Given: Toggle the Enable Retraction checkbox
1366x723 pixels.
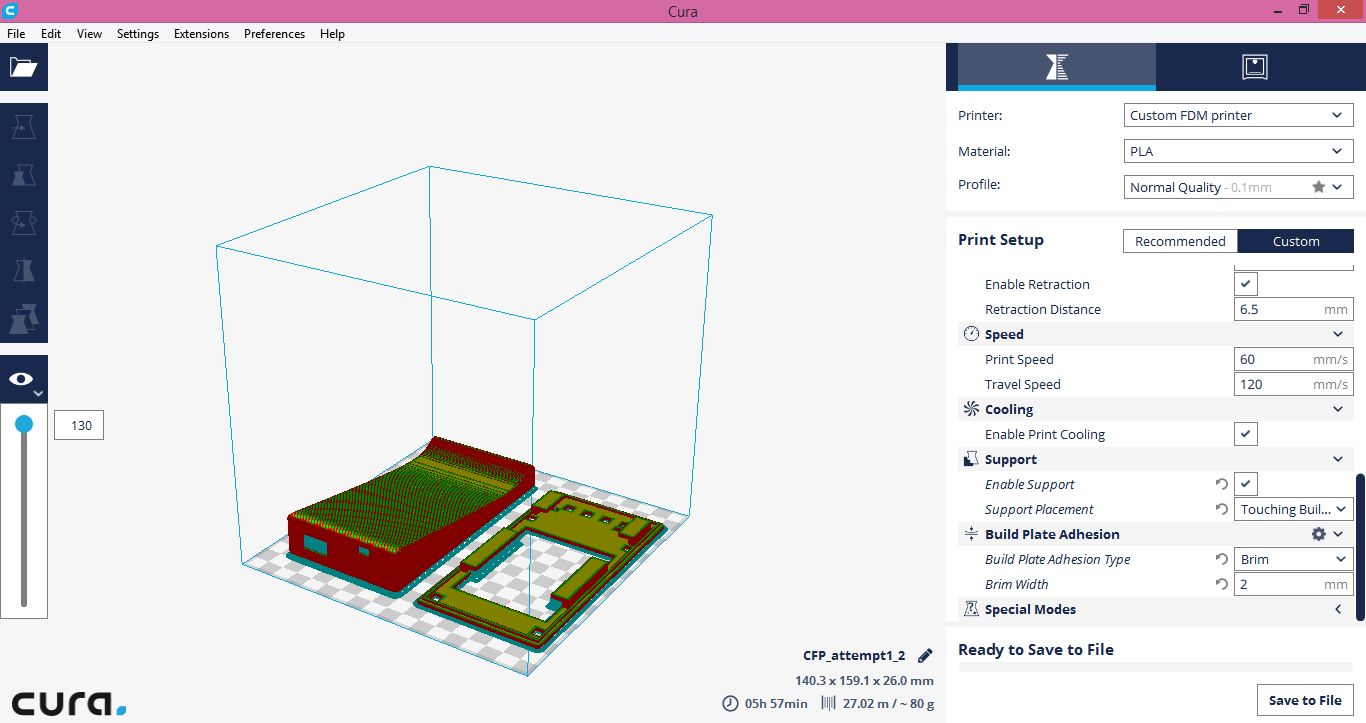Looking at the screenshot, I should point(1245,284).
